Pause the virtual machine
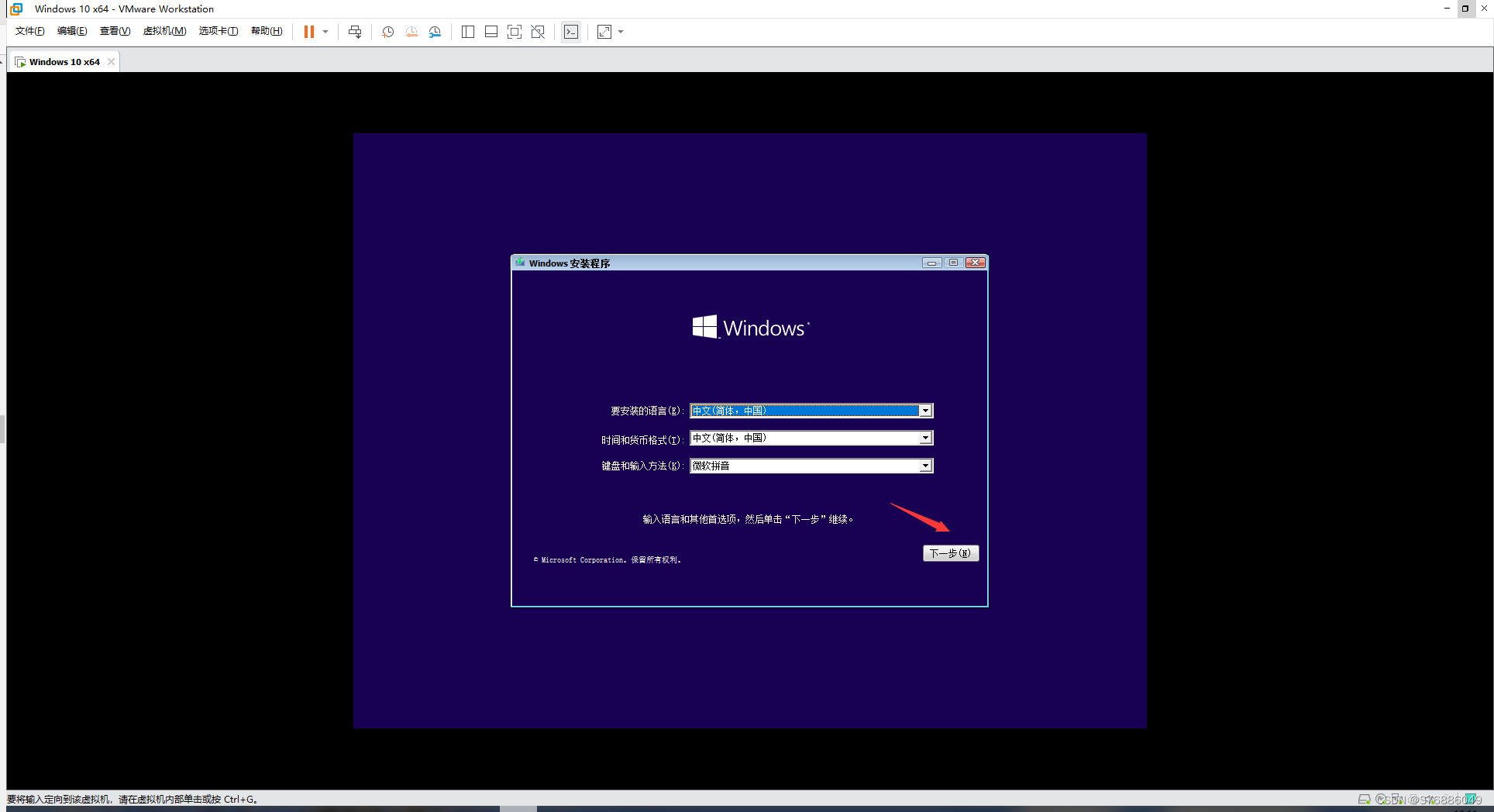 (308, 32)
